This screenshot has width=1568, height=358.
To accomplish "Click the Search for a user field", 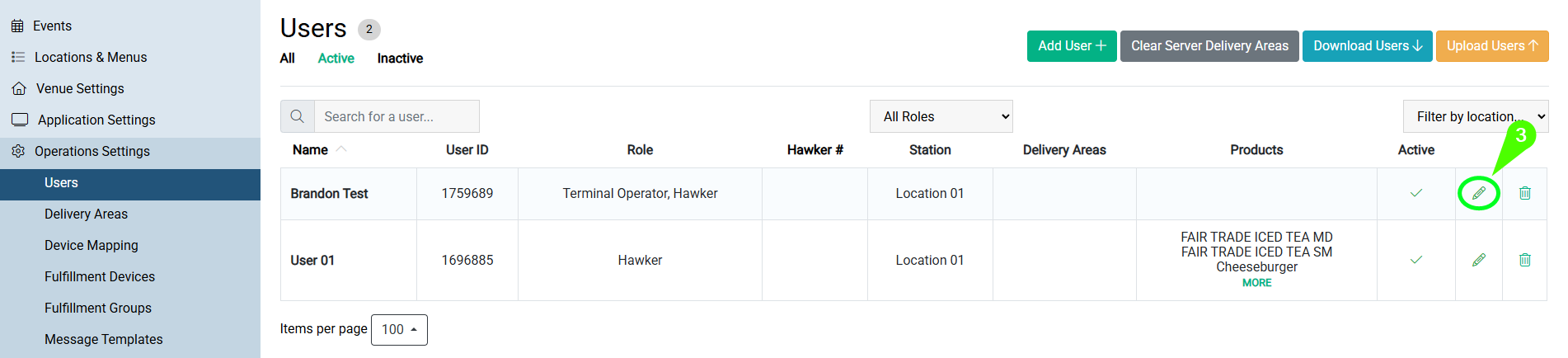I will (397, 116).
